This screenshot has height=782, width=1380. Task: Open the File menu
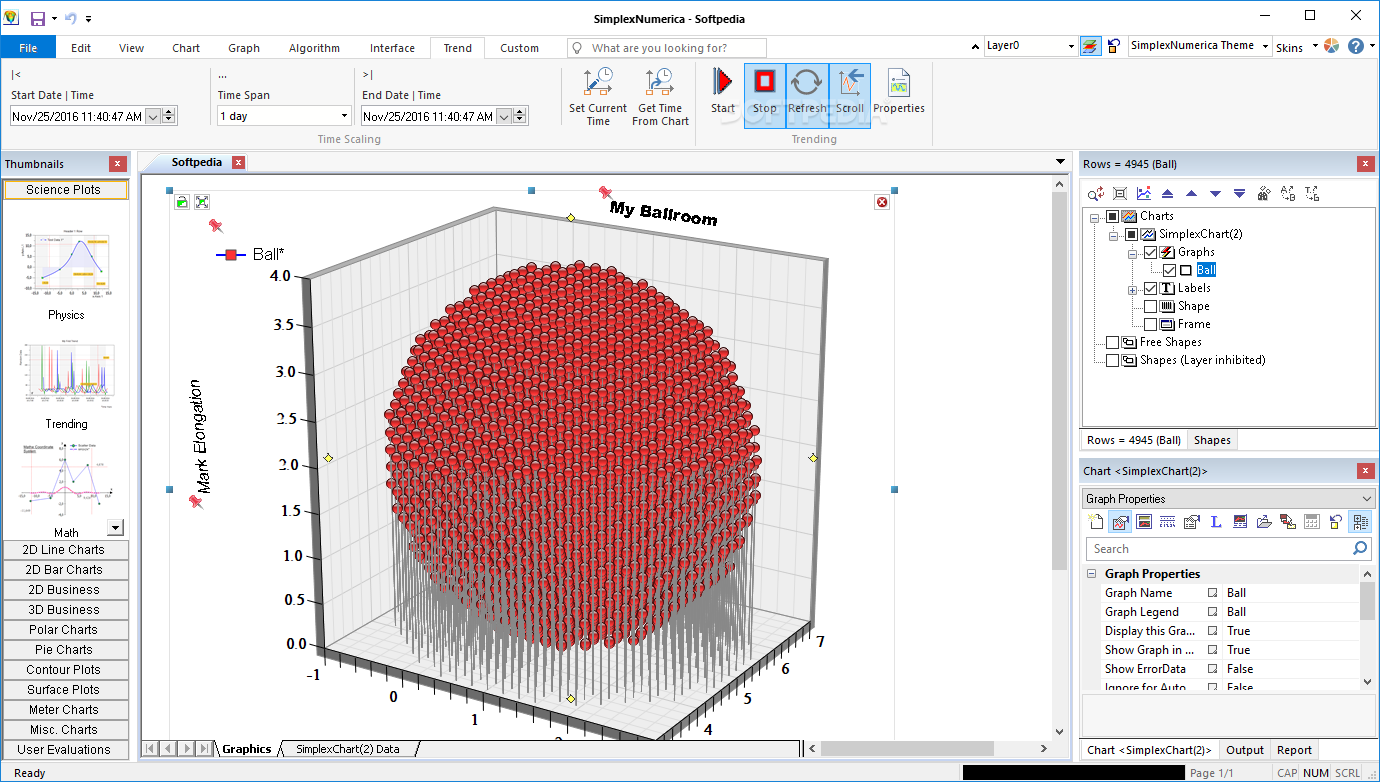(28, 47)
